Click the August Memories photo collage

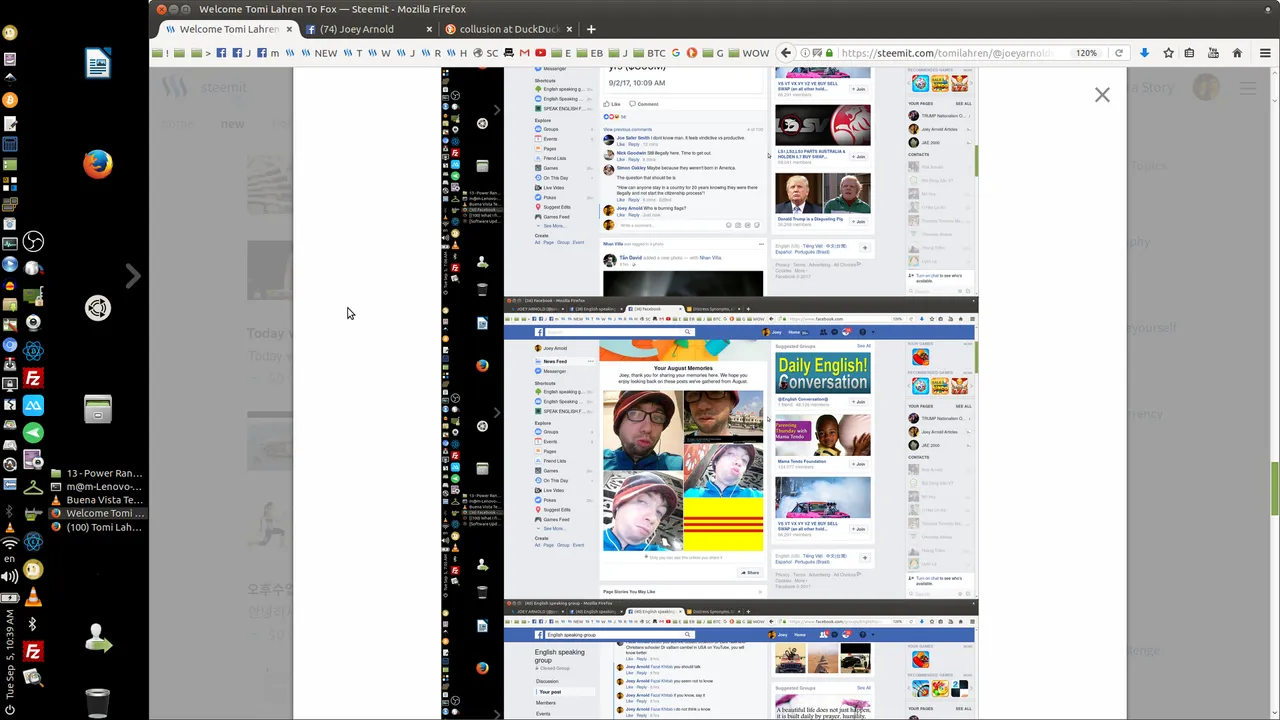point(683,471)
